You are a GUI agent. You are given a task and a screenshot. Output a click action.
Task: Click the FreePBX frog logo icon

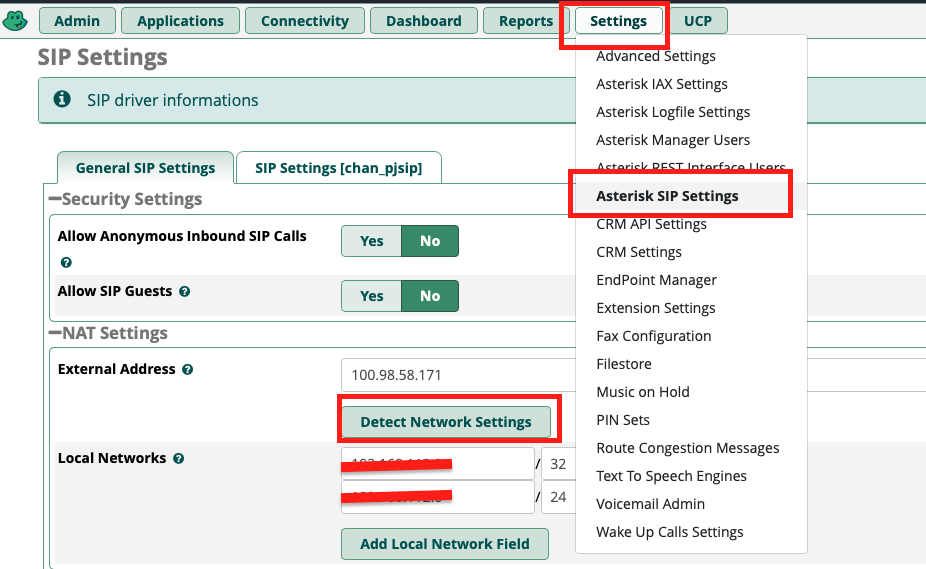[x=15, y=21]
